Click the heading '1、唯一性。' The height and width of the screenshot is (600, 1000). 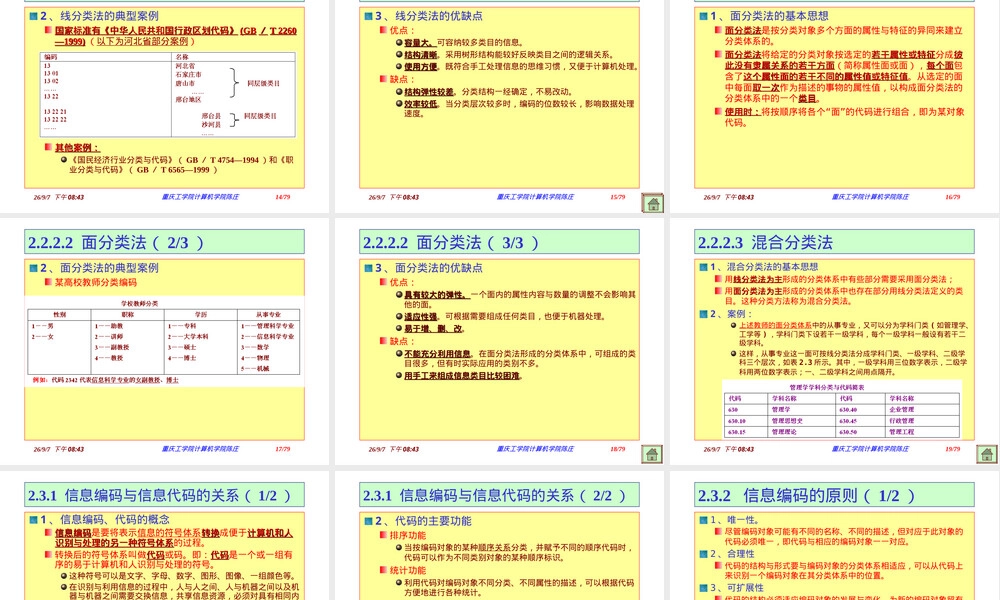pyautogui.click(x=734, y=520)
